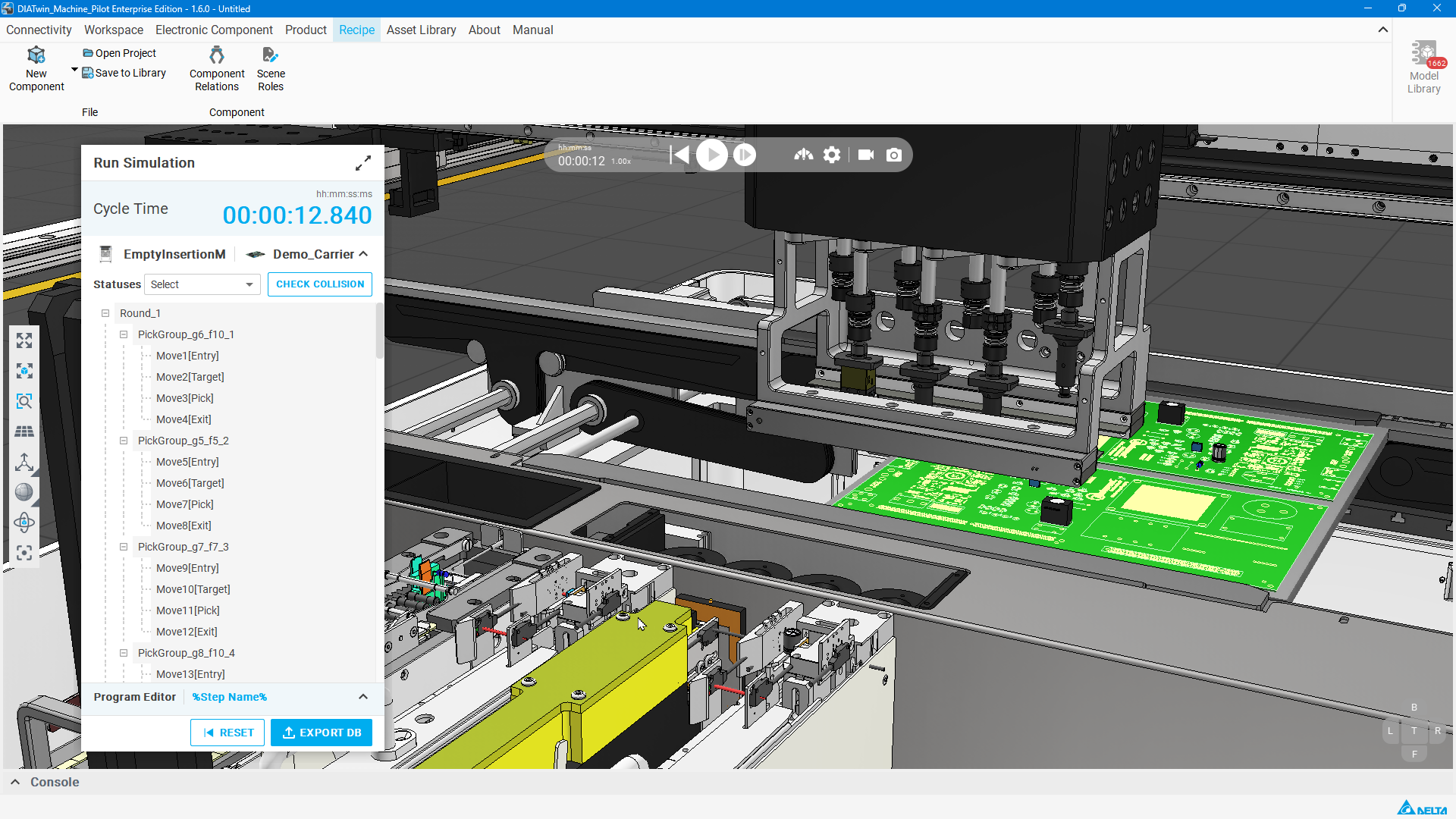Open the About menu
This screenshot has width=1456, height=819.
[x=484, y=30]
